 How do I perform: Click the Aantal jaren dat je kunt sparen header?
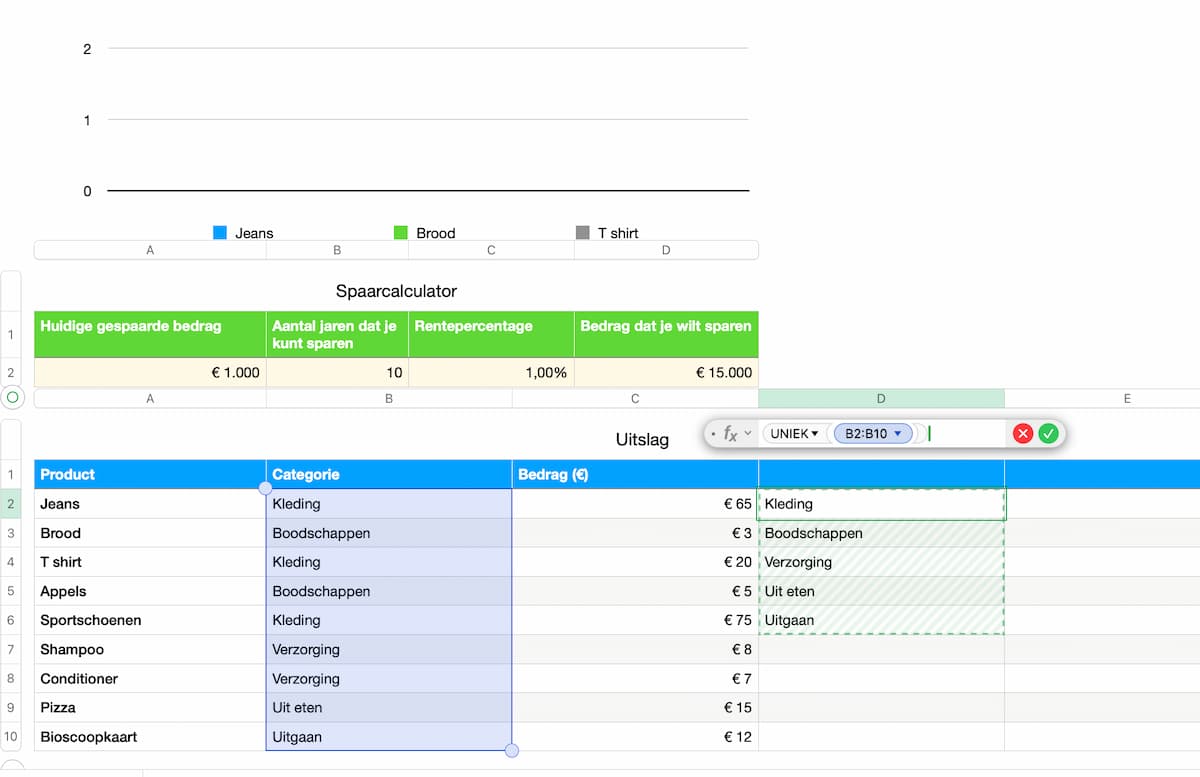tap(337, 334)
